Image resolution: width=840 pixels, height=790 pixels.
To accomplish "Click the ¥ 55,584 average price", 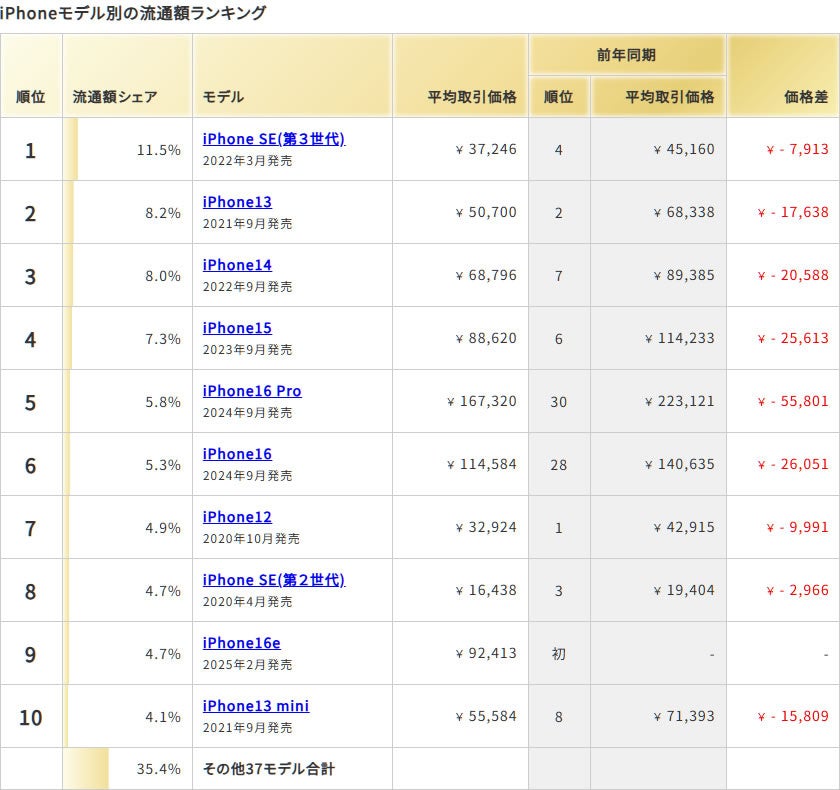I will 486,716.
